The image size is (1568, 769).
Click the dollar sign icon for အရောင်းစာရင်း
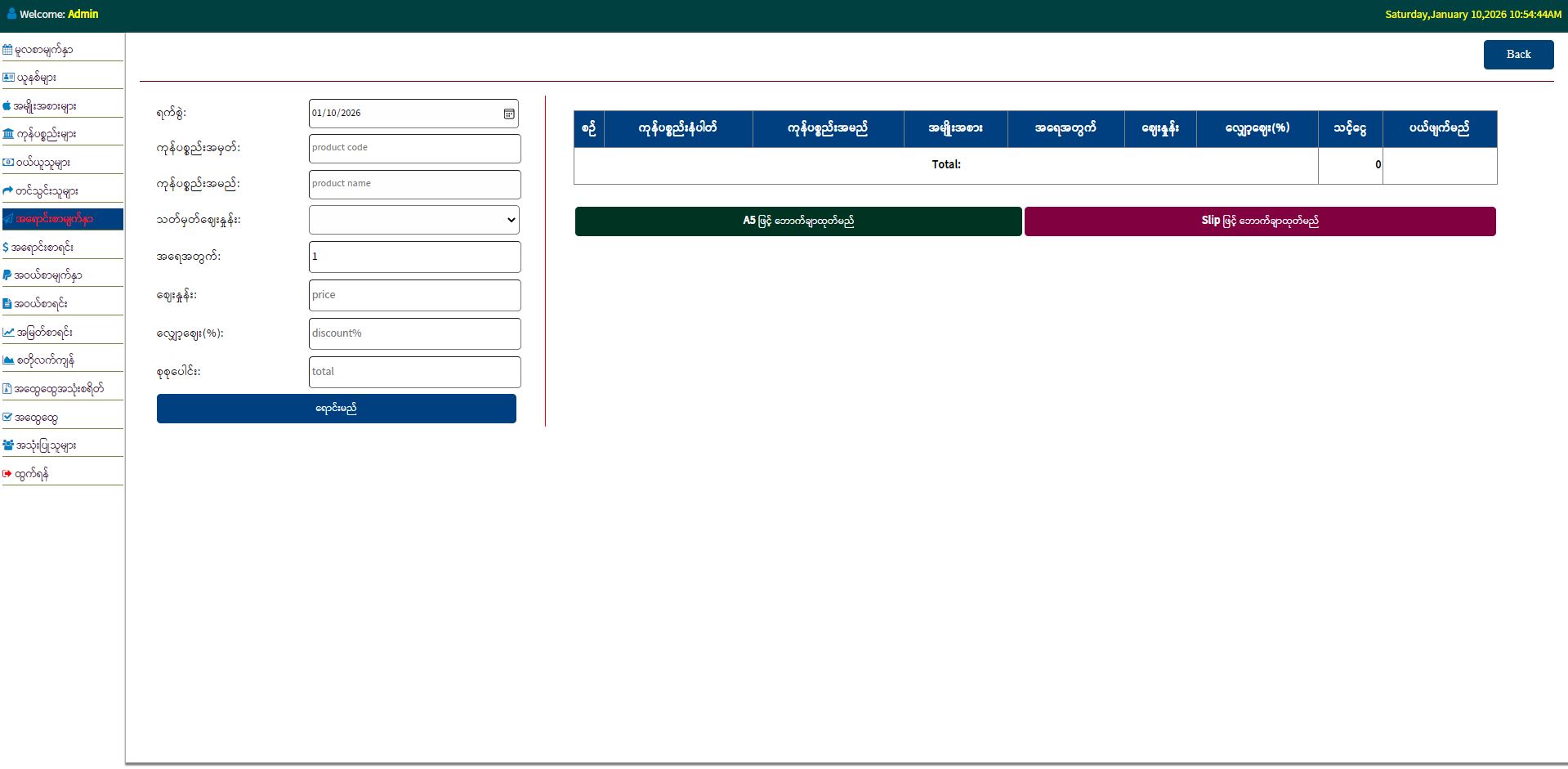coord(6,247)
